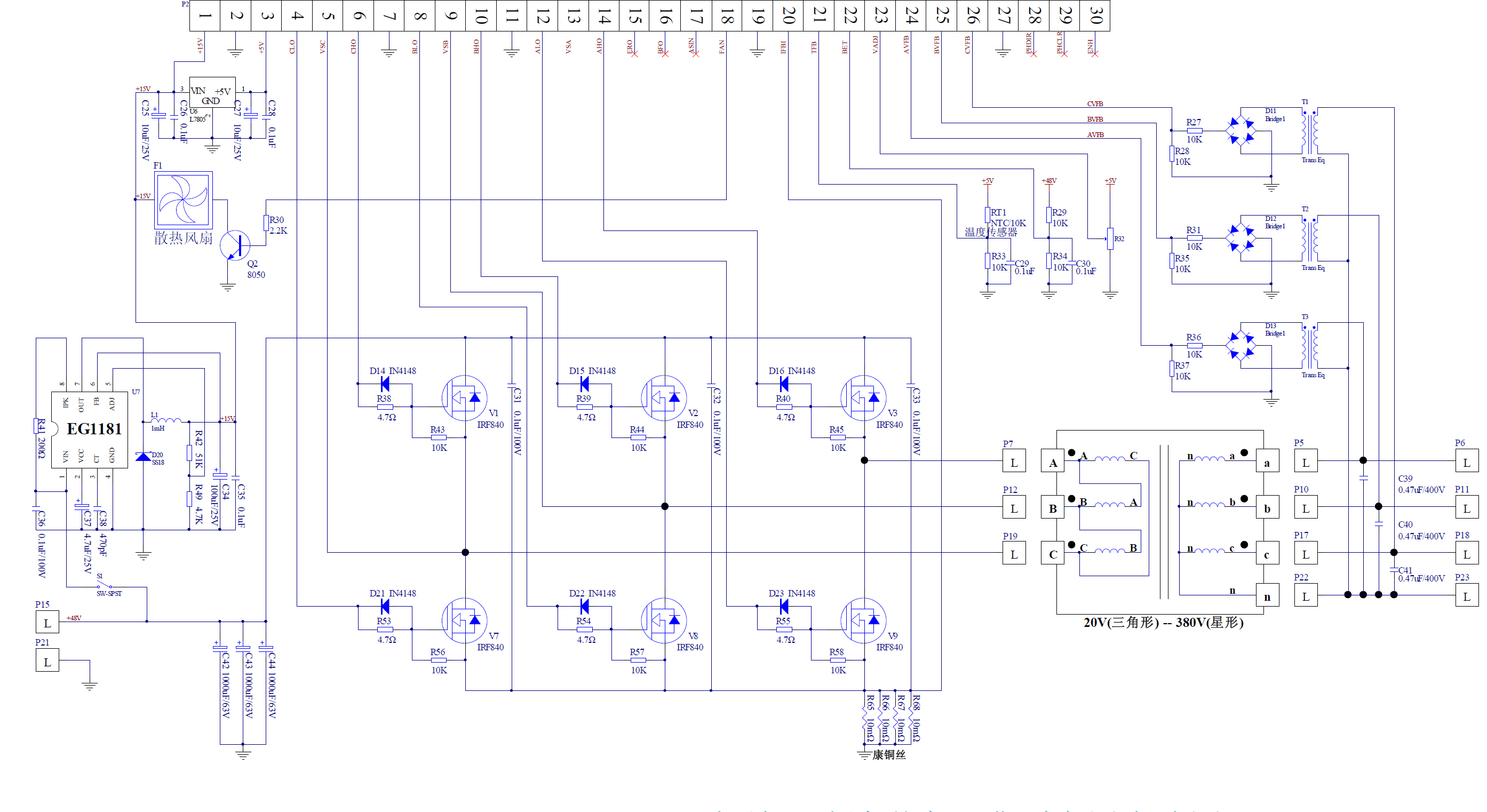Click the D15 IN4148 diode symbol
The width and height of the screenshot is (1487, 812).
(584, 383)
